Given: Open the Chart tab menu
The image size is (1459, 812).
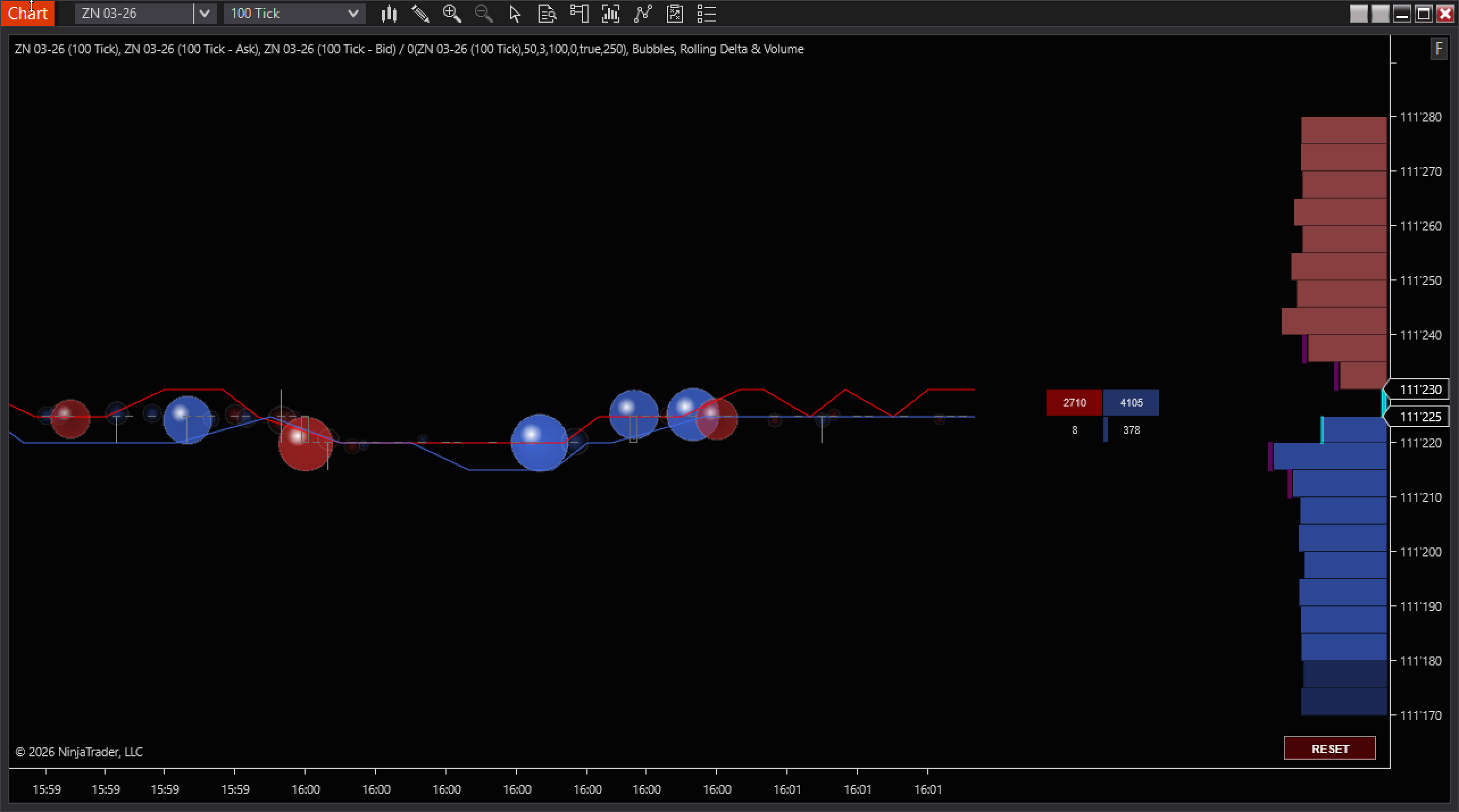Looking at the screenshot, I should pos(27,13).
